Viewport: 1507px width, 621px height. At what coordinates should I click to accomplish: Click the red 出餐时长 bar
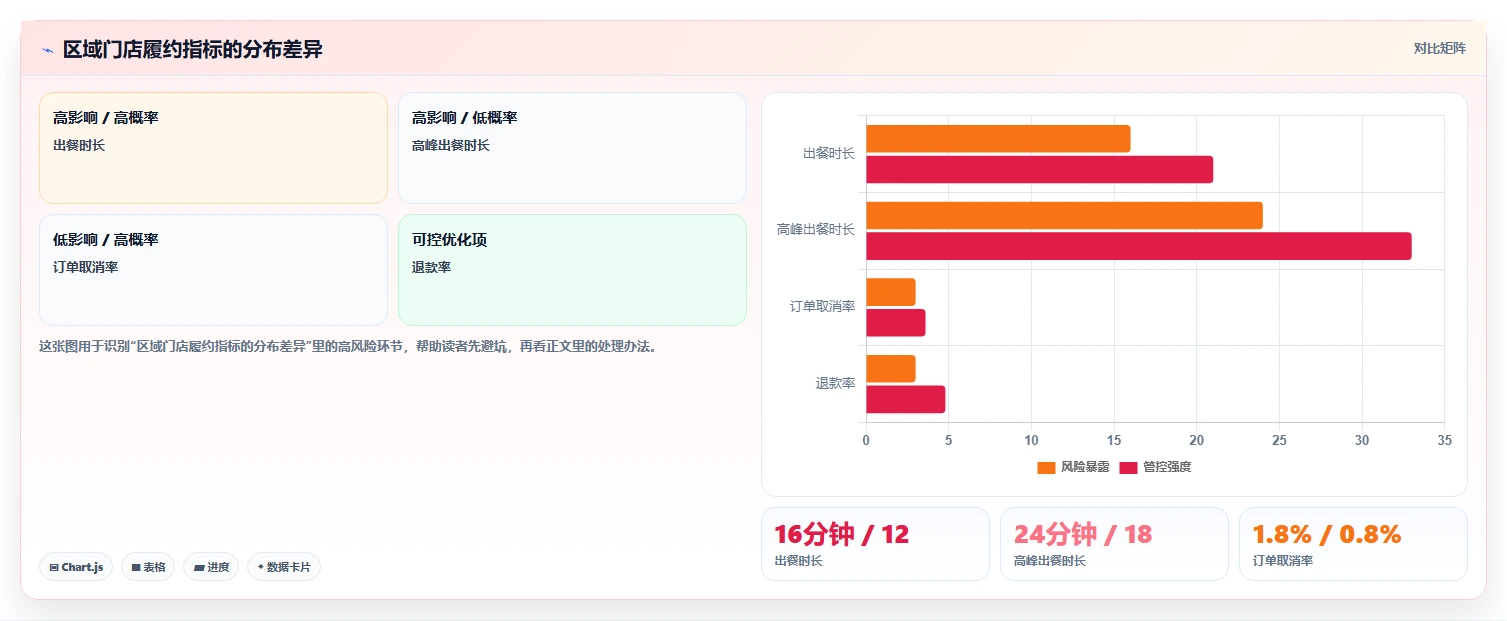1039,170
